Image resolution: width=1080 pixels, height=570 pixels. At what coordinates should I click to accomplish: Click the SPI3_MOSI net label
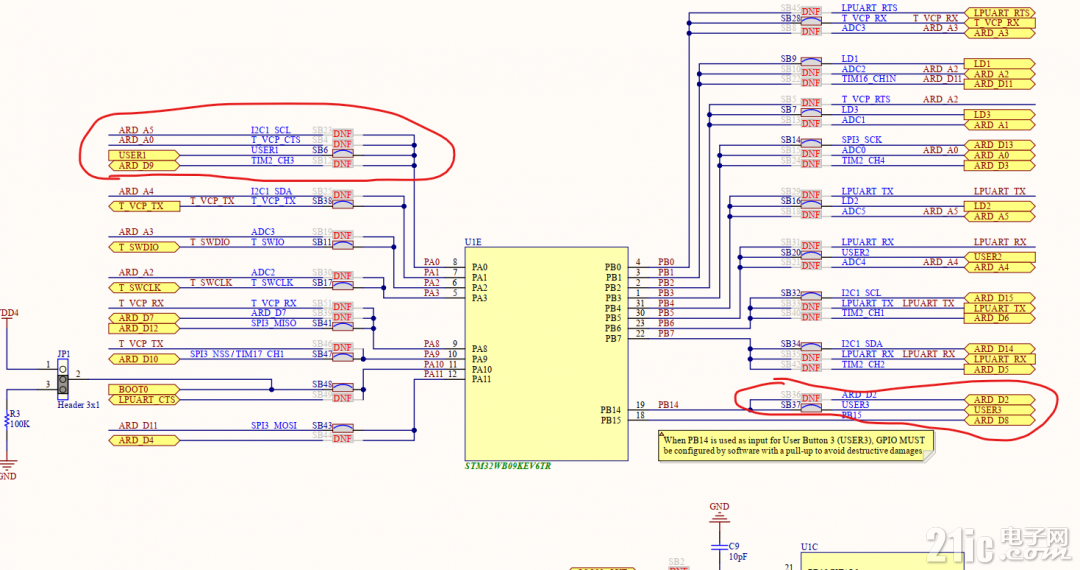[273, 425]
